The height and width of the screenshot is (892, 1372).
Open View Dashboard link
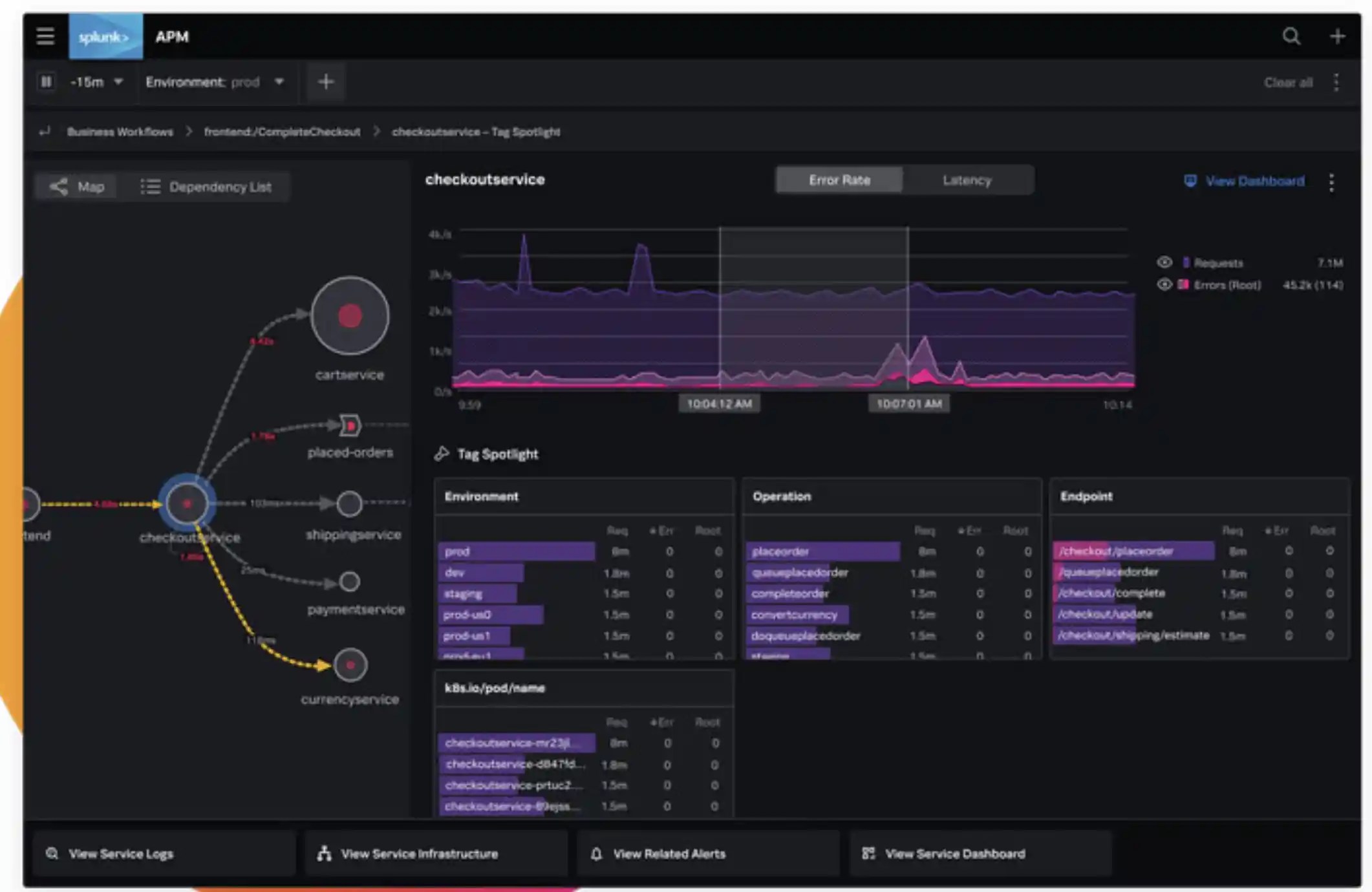coord(1256,181)
